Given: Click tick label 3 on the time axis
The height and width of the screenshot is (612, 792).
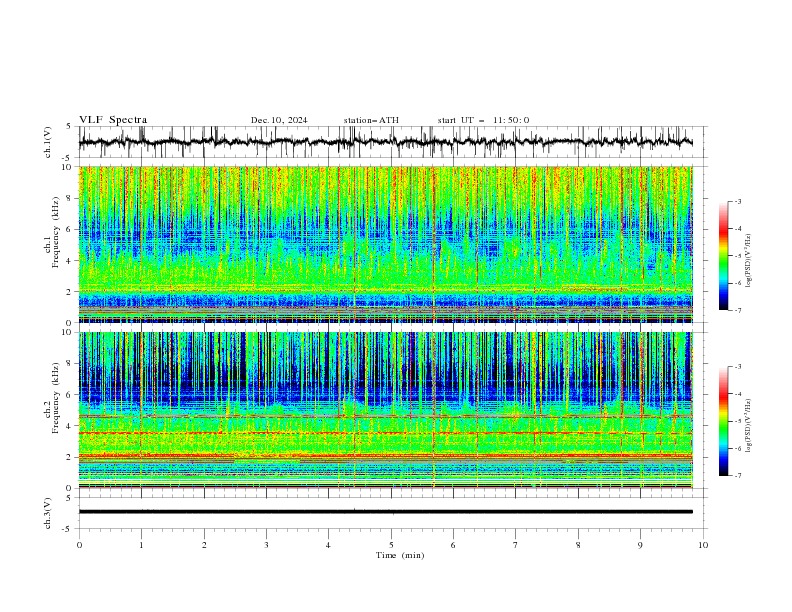Looking at the screenshot, I should point(266,545).
